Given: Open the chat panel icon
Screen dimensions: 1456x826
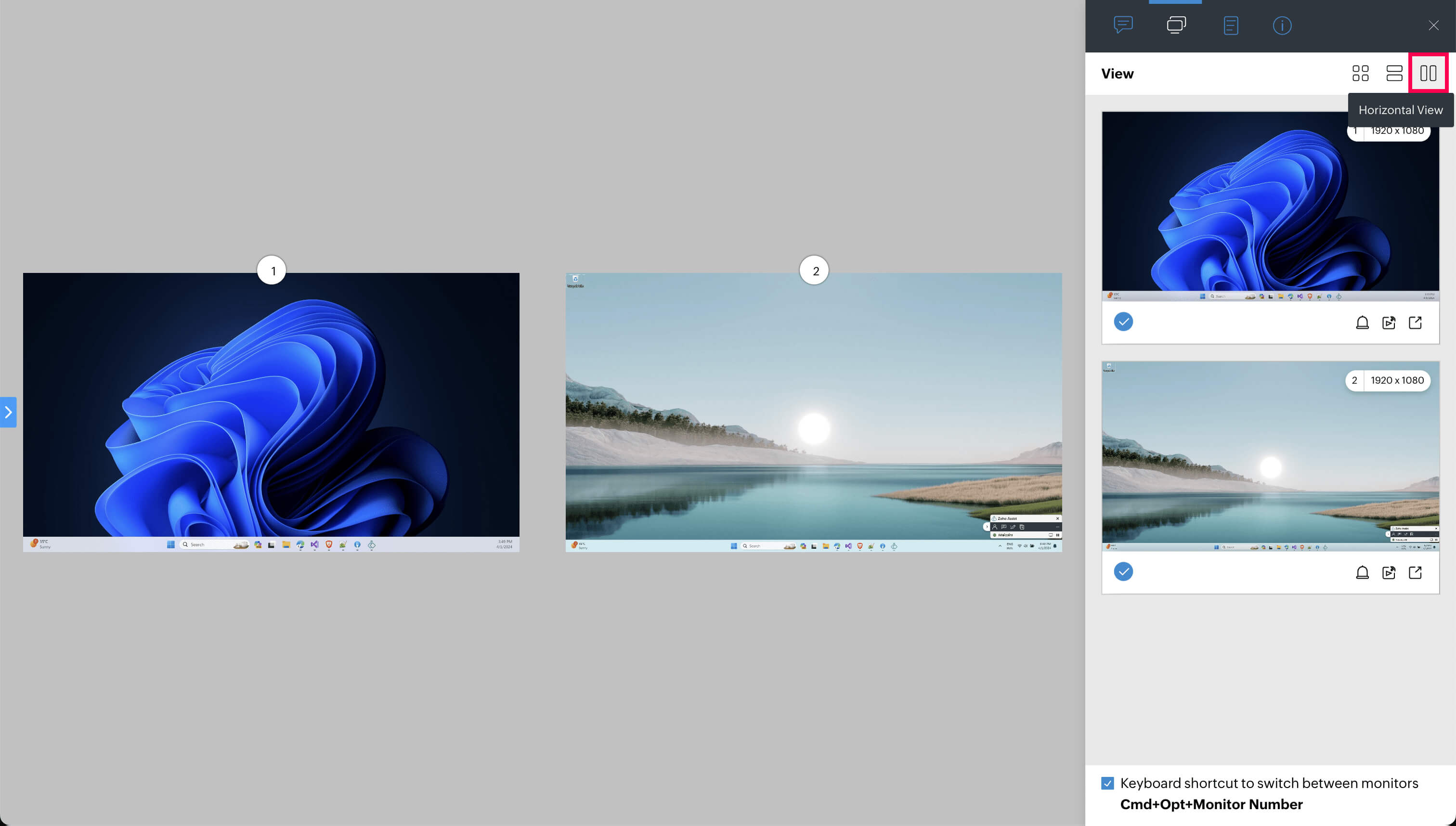Looking at the screenshot, I should [1123, 25].
